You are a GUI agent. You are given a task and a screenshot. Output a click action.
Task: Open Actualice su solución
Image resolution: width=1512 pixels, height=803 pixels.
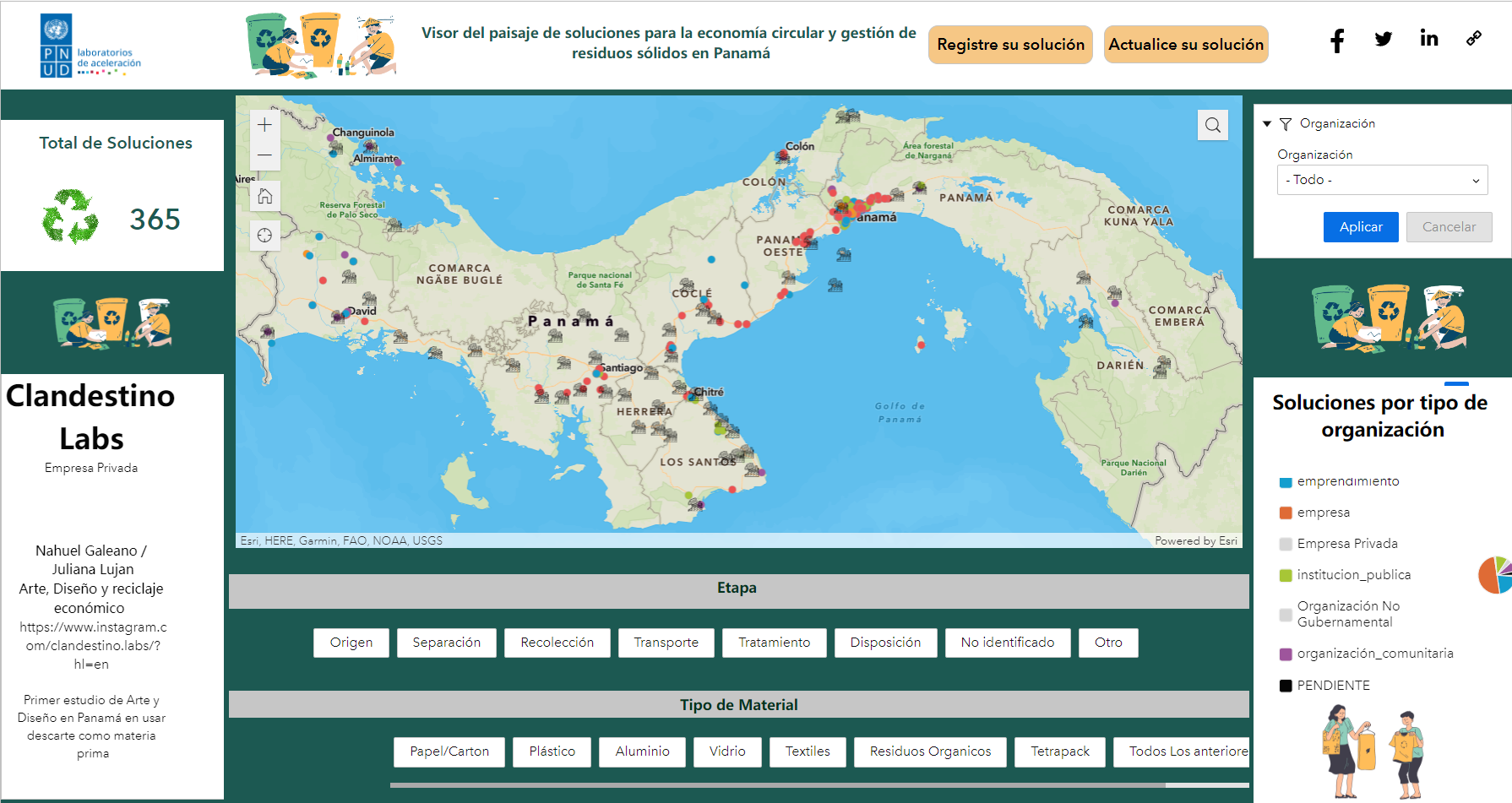[x=1186, y=45]
